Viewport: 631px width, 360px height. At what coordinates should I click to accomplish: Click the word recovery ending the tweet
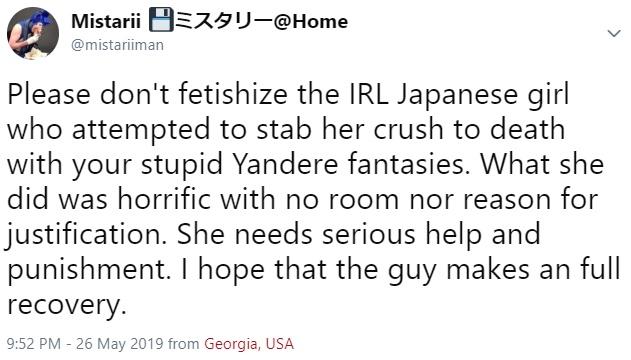tap(64, 306)
